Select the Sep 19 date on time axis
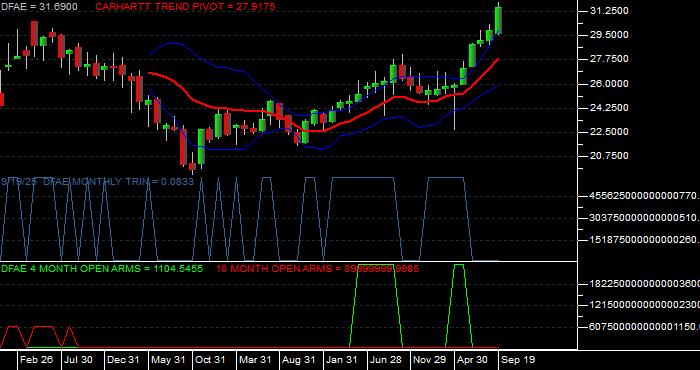 point(517,360)
